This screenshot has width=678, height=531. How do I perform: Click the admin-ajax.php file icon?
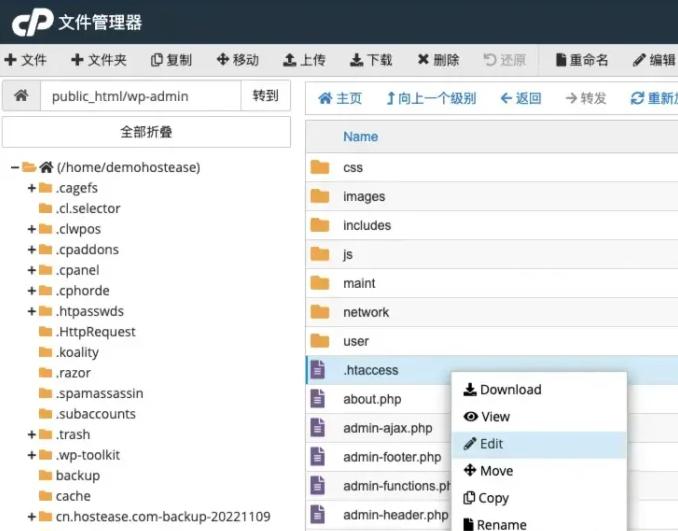tap(318, 428)
